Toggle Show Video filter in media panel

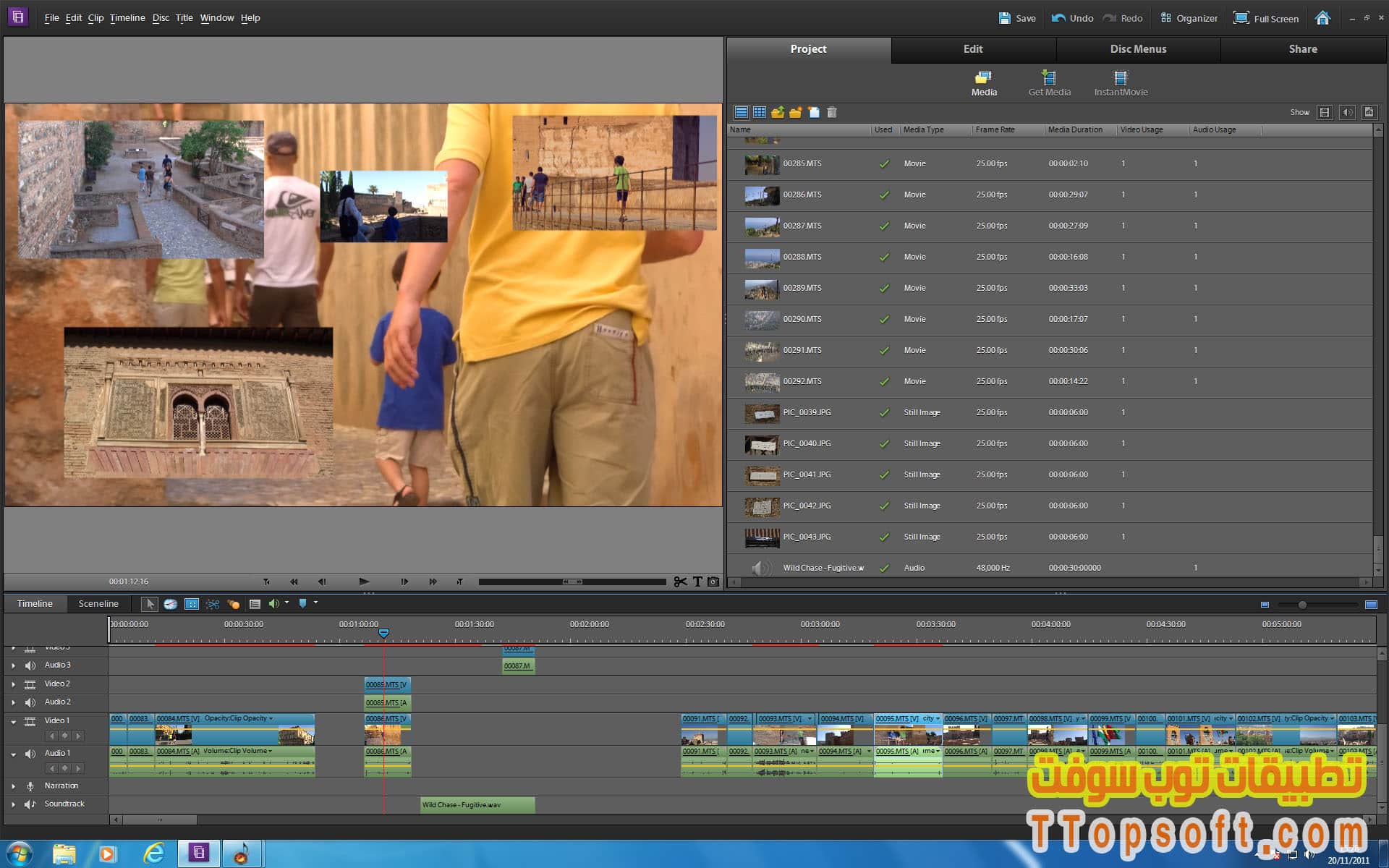[1325, 112]
